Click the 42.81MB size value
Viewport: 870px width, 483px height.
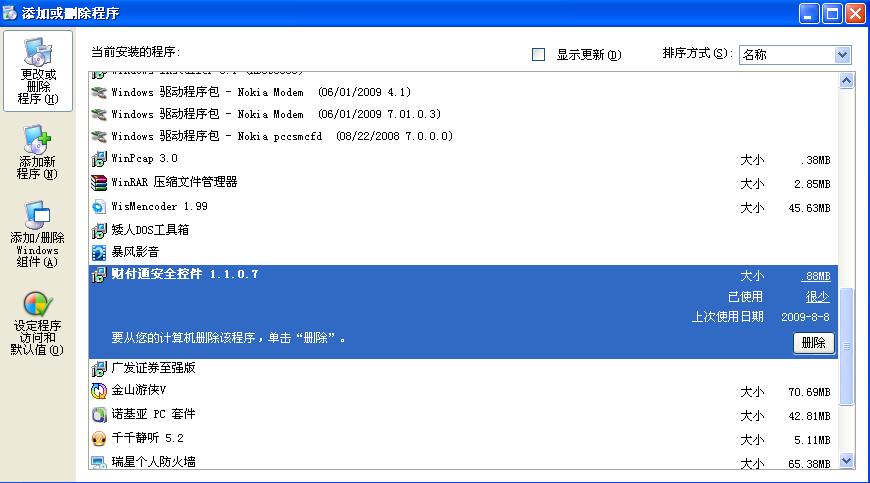[810, 416]
